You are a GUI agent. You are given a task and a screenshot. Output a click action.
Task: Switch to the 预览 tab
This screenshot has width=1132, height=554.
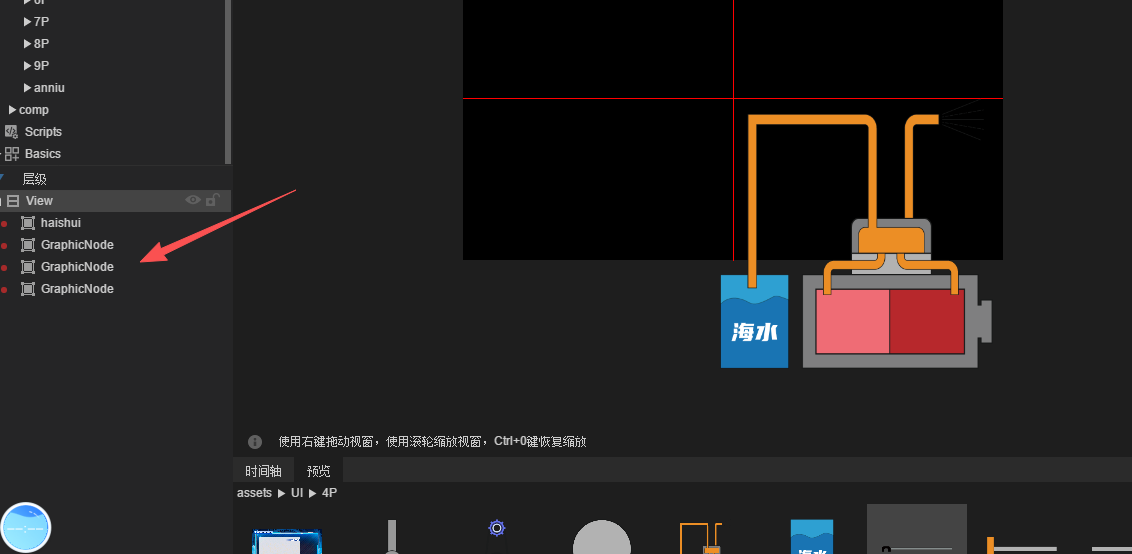(x=319, y=471)
